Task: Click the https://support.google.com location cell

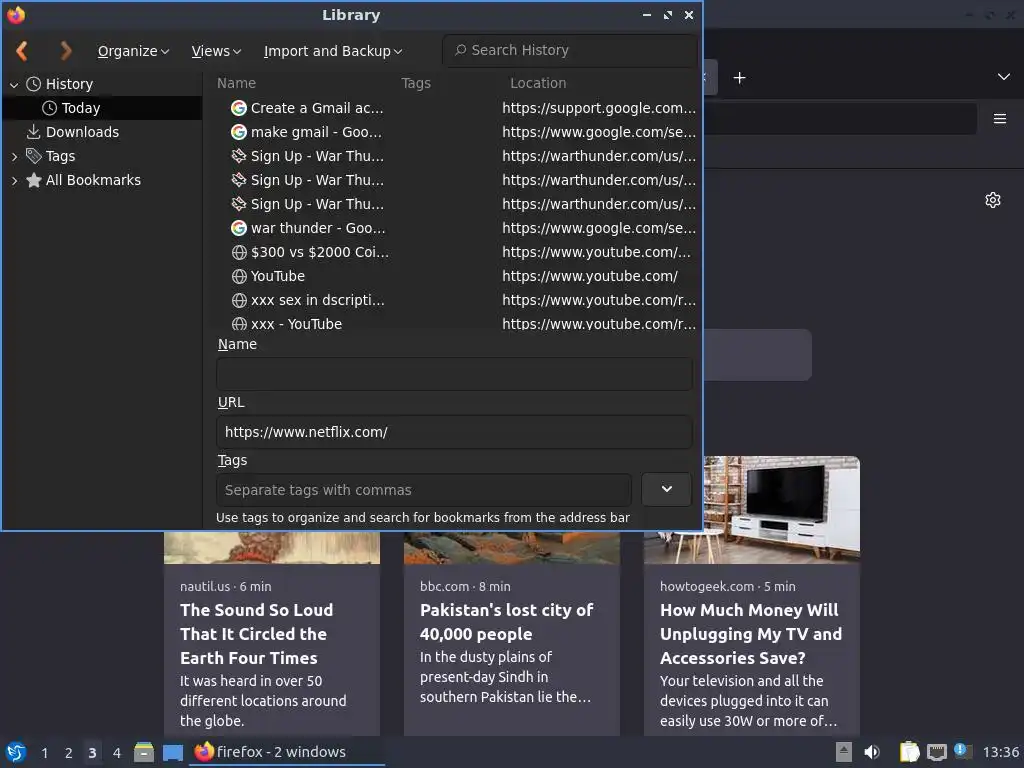Action: coord(598,108)
